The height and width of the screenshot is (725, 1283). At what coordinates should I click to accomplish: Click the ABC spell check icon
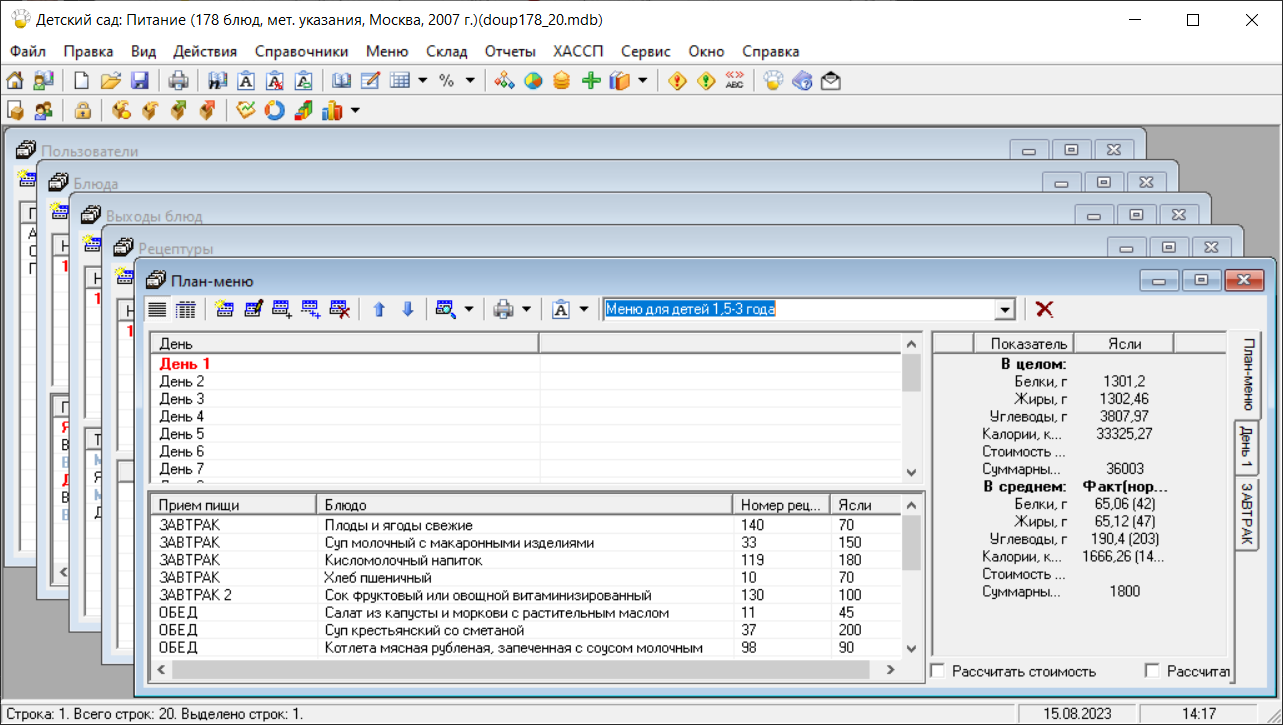coord(735,81)
